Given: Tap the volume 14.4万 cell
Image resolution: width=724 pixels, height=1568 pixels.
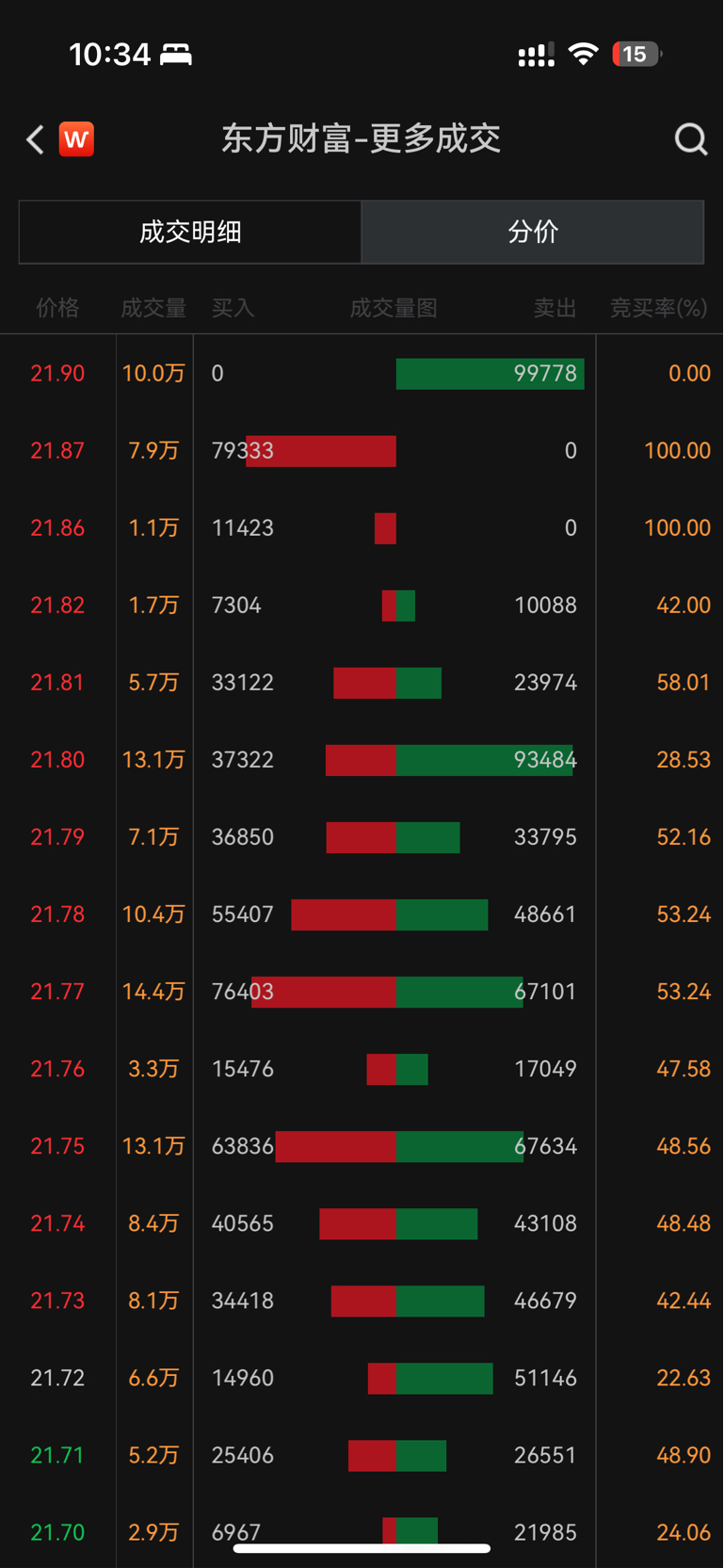Looking at the screenshot, I should pyautogui.click(x=153, y=992).
